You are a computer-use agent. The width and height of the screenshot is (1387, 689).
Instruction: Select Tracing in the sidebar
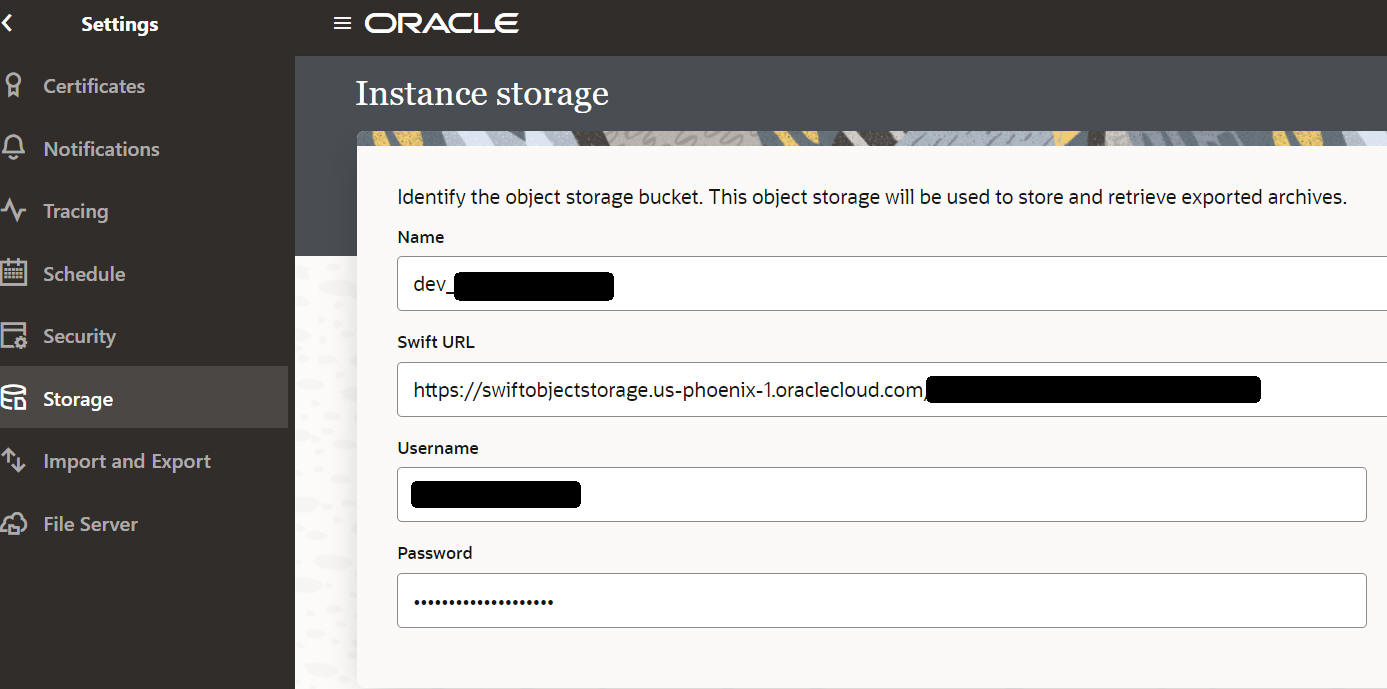[x=75, y=211]
